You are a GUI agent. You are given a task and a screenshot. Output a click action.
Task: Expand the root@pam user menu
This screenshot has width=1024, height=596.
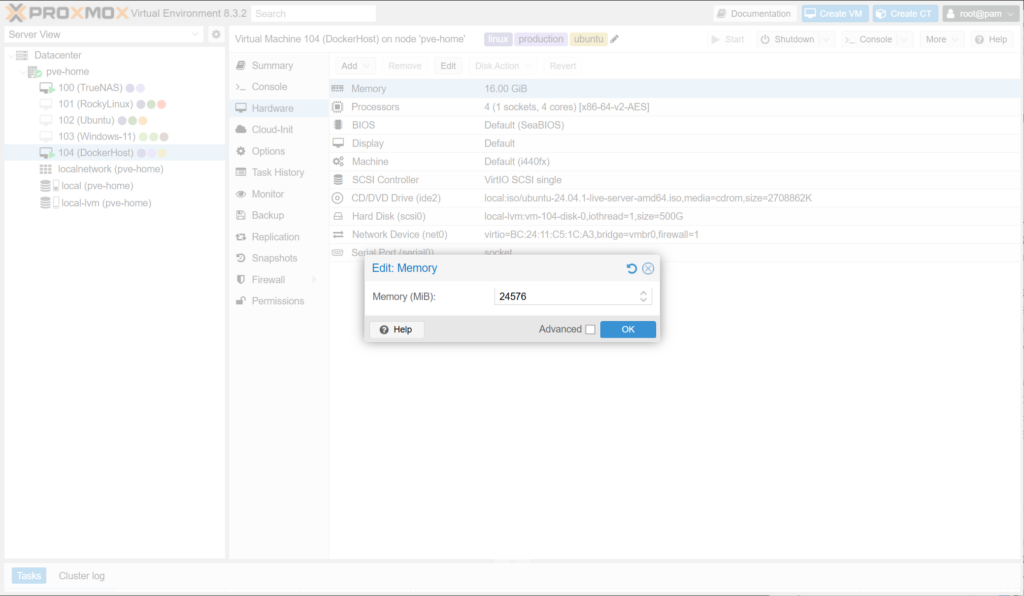980,13
